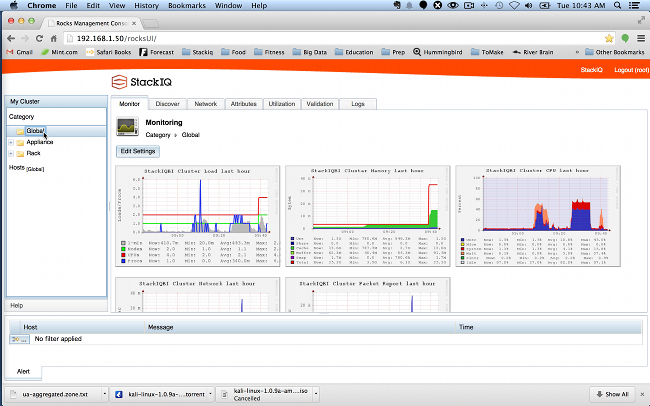The image size is (650, 406).
Task: Switch to the Discover tab
Action: coord(167,104)
